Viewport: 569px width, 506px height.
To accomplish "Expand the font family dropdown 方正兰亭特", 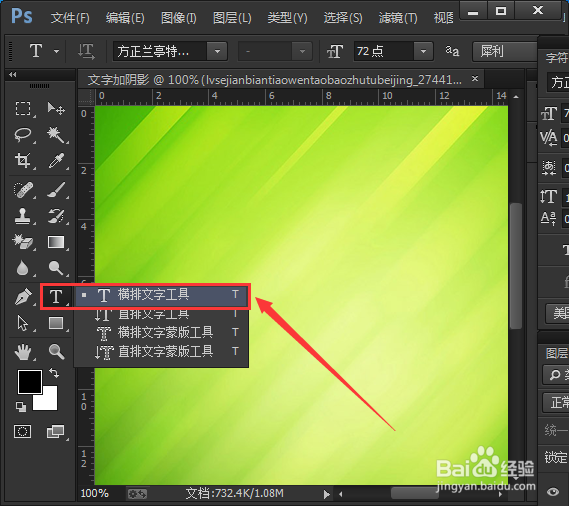I will click(217, 51).
